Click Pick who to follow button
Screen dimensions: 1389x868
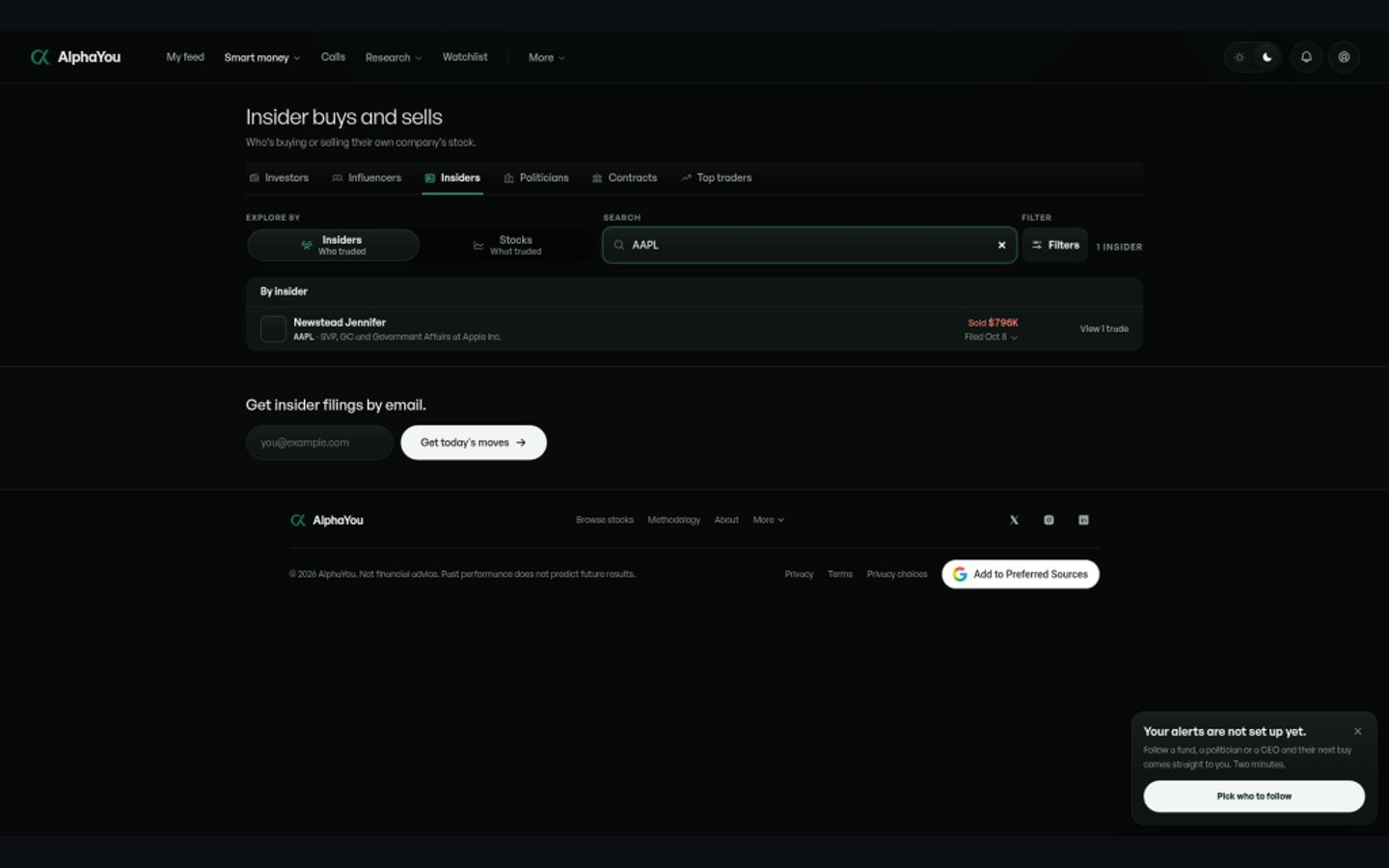[x=1254, y=797]
